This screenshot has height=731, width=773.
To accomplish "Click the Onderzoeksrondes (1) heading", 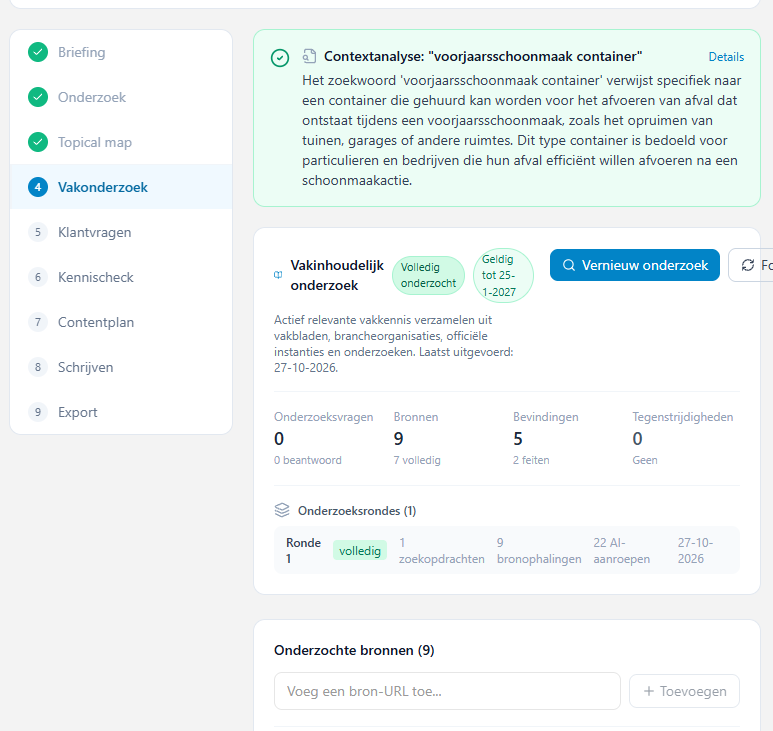I will tap(357, 511).
